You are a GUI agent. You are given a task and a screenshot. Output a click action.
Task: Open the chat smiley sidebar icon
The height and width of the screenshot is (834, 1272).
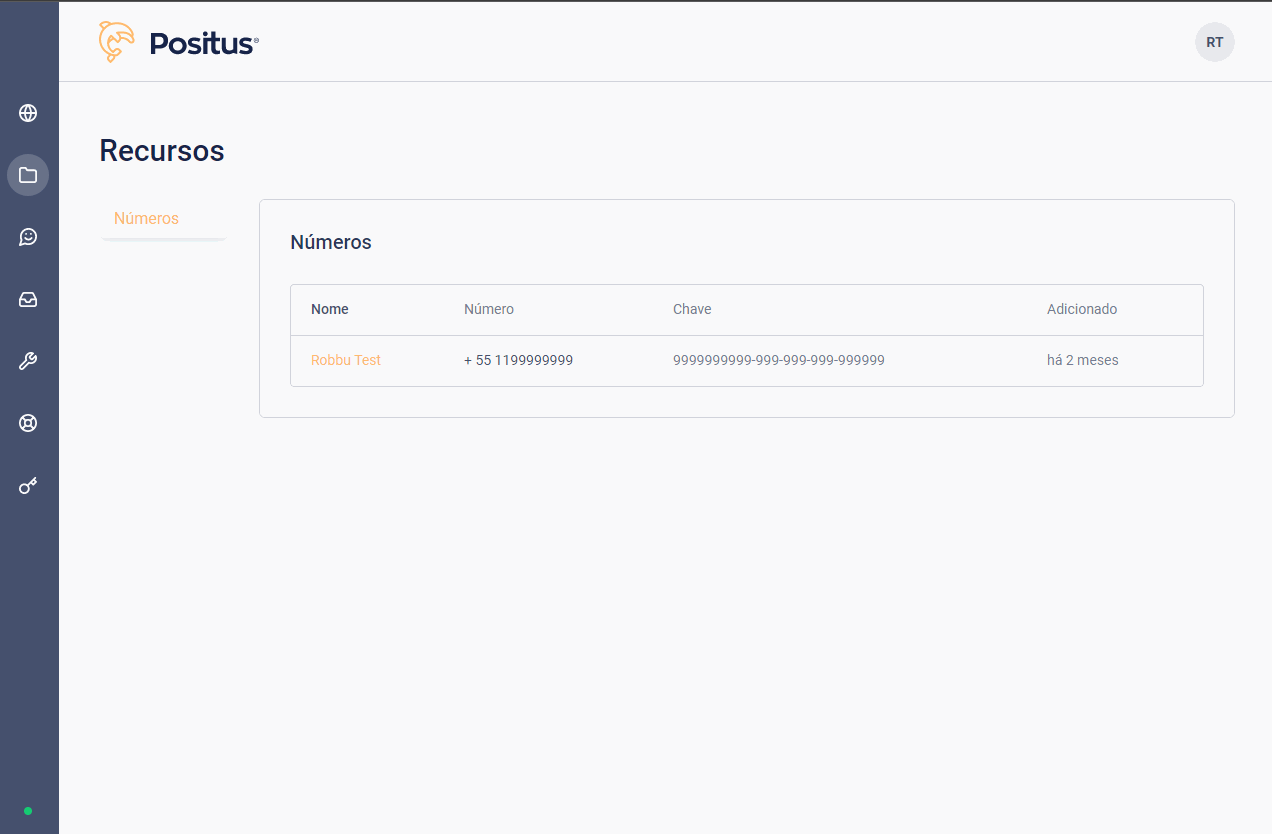(28, 237)
